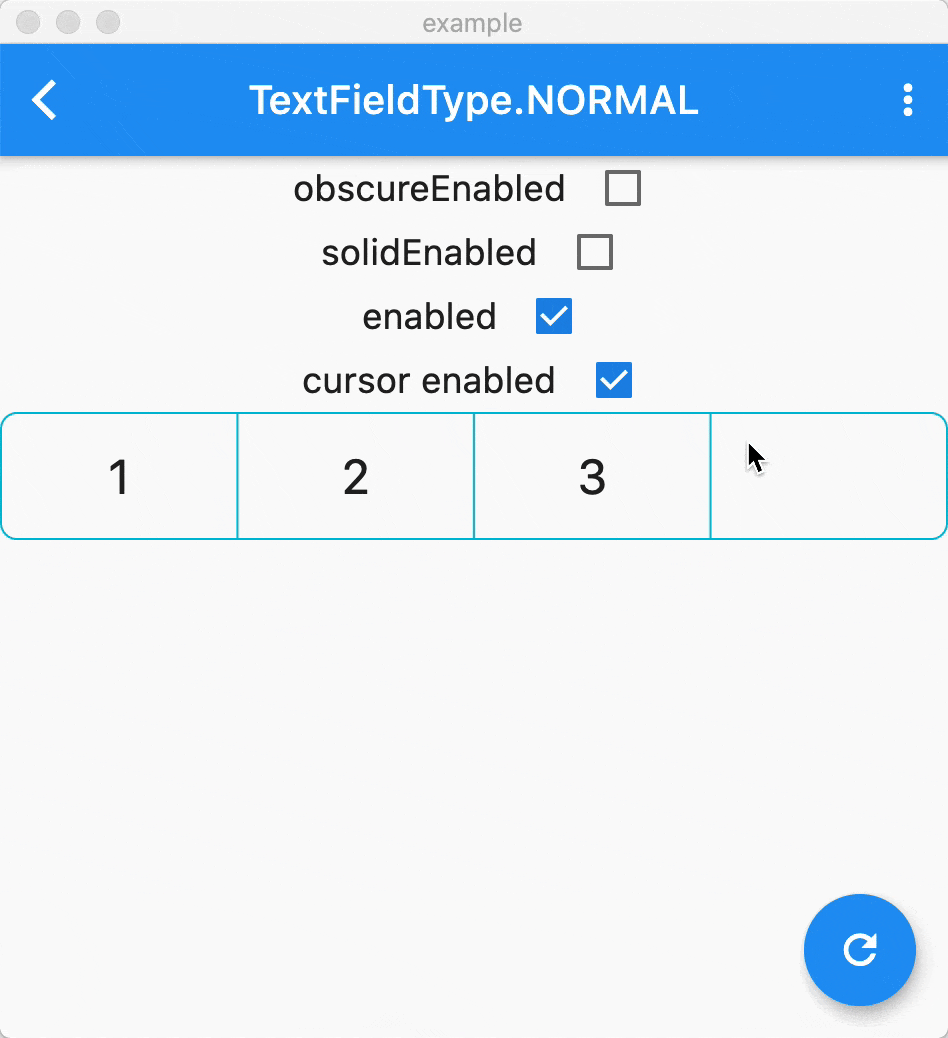Click the empty obscureEnabled checkbox square
Image resolution: width=948 pixels, height=1038 pixels.
pyautogui.click(x=622, y=187)
